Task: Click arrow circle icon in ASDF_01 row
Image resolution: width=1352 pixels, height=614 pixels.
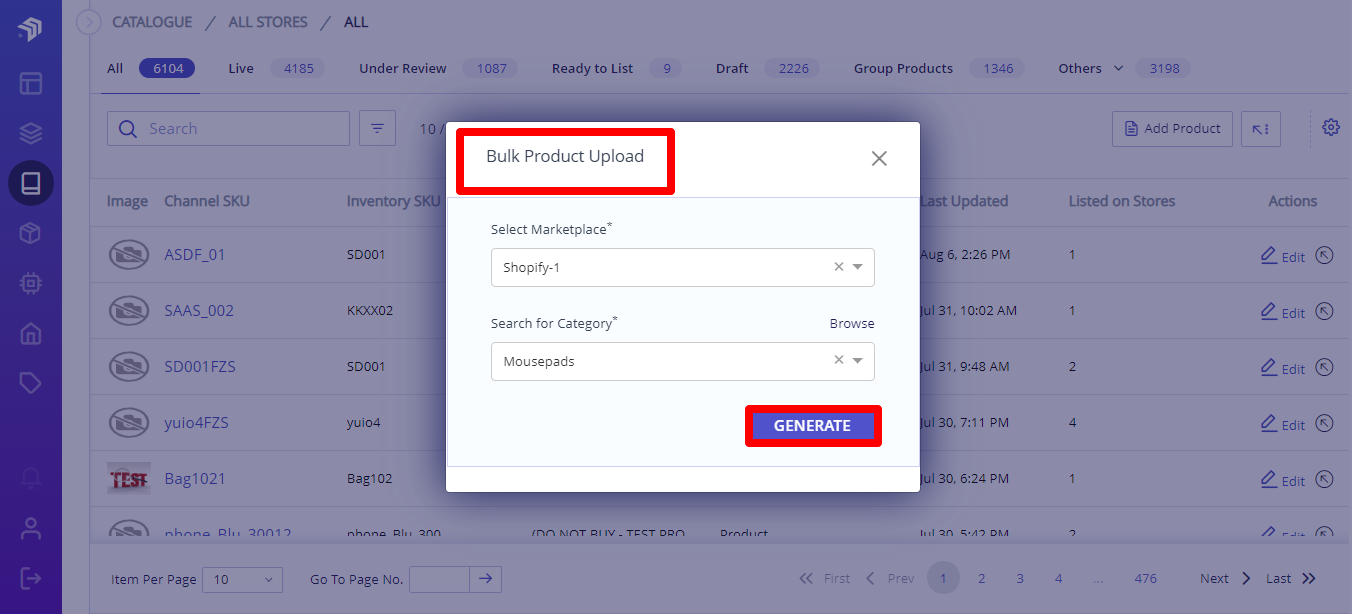Action: (x=1324, y=255)
